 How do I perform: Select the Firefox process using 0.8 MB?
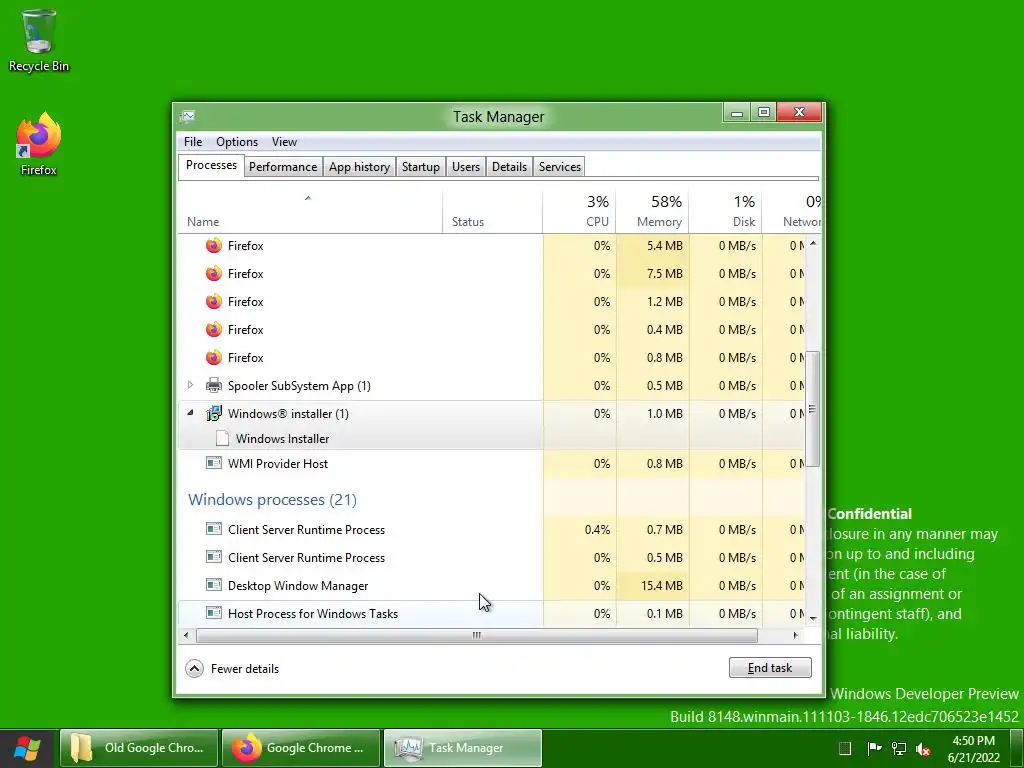pos(490,358)
